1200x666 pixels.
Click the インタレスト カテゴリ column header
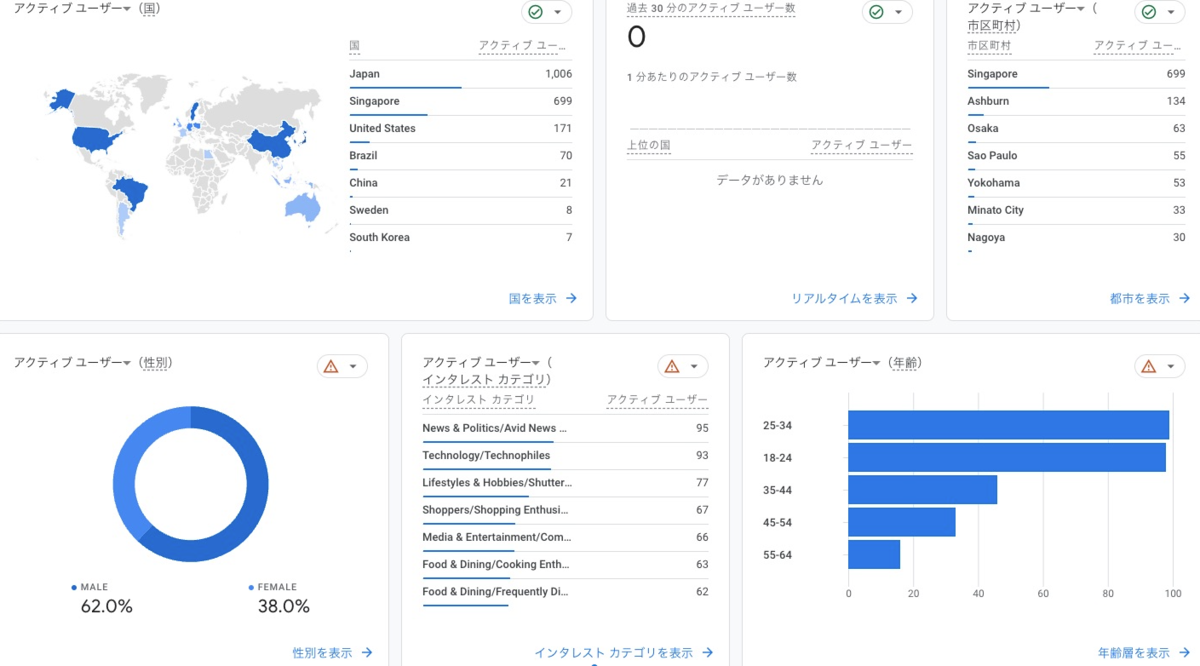[478, 400]
